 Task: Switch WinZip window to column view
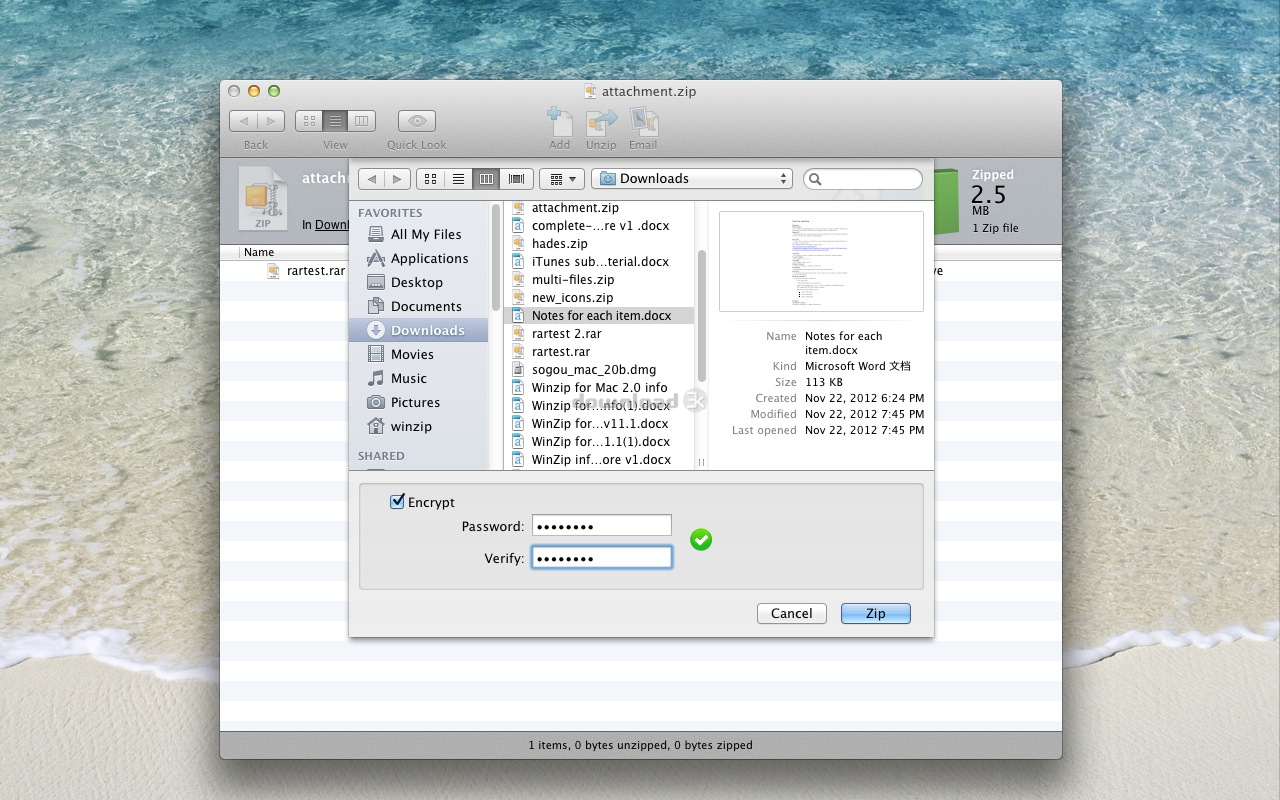362,121
